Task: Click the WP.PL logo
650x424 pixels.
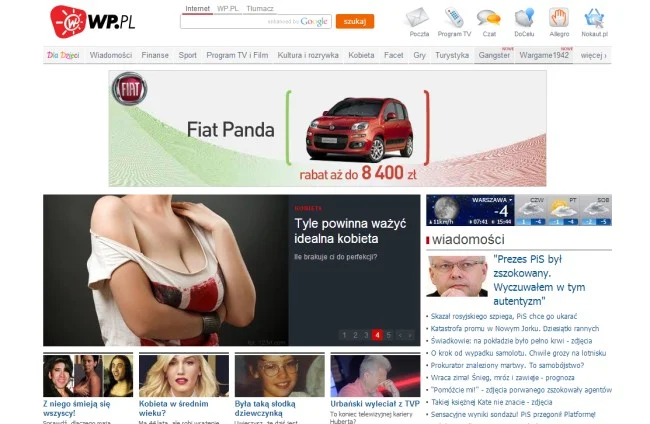Action: [93, 22]
